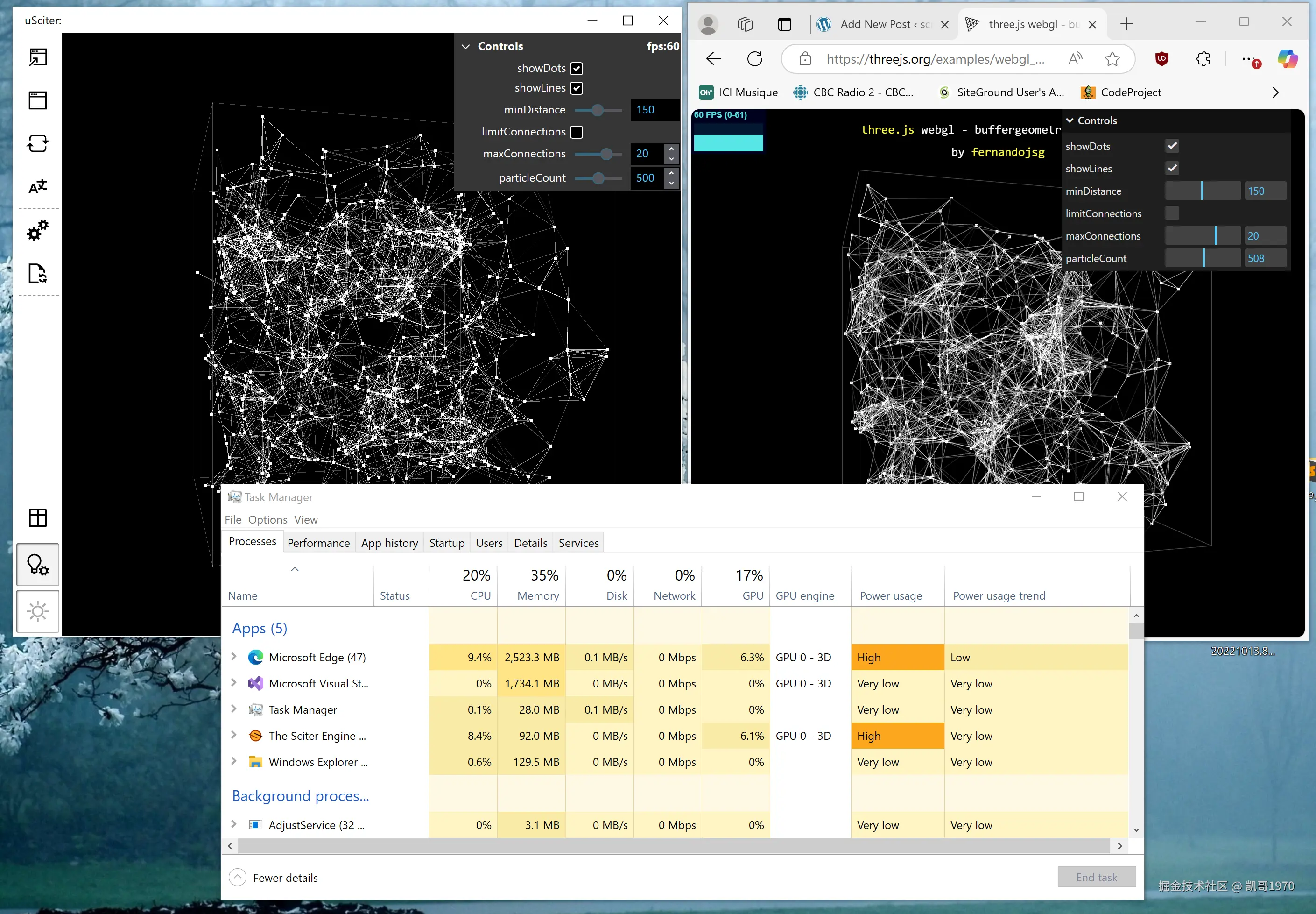Screen dimensions: 1316x914
Task: Enable limitConnections checkbox in uSciter Controls
Action: point(577,132)
